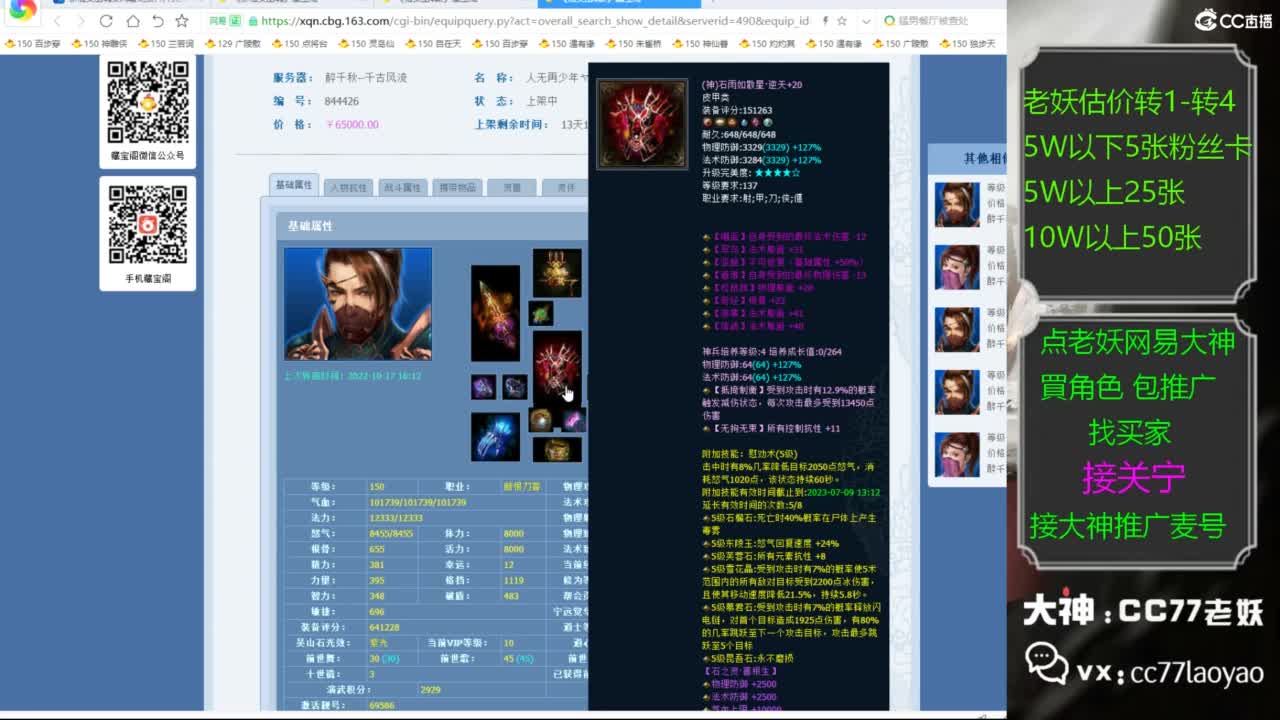Open second similar character avatar with pink mask

(957, 267)
